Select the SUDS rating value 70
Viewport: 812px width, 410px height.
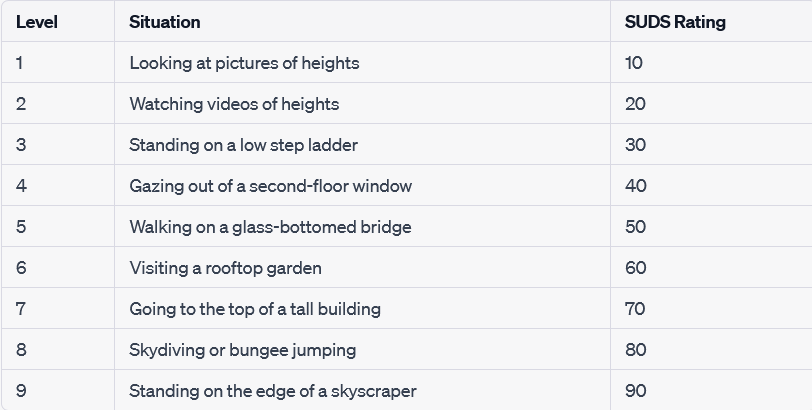click(x=635, y=309)
